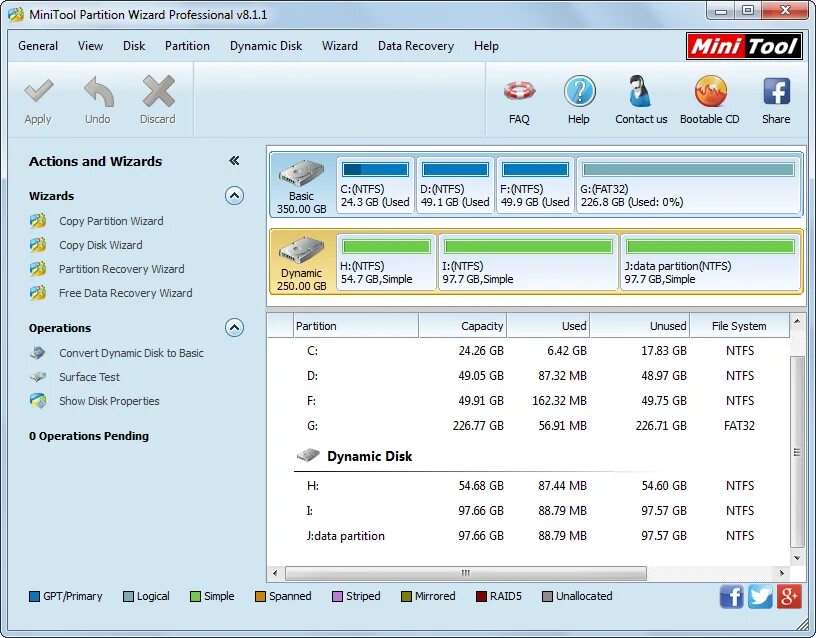The image size is (816, 638).
Task: Click the Discard X icon
Action: [158, 91]
